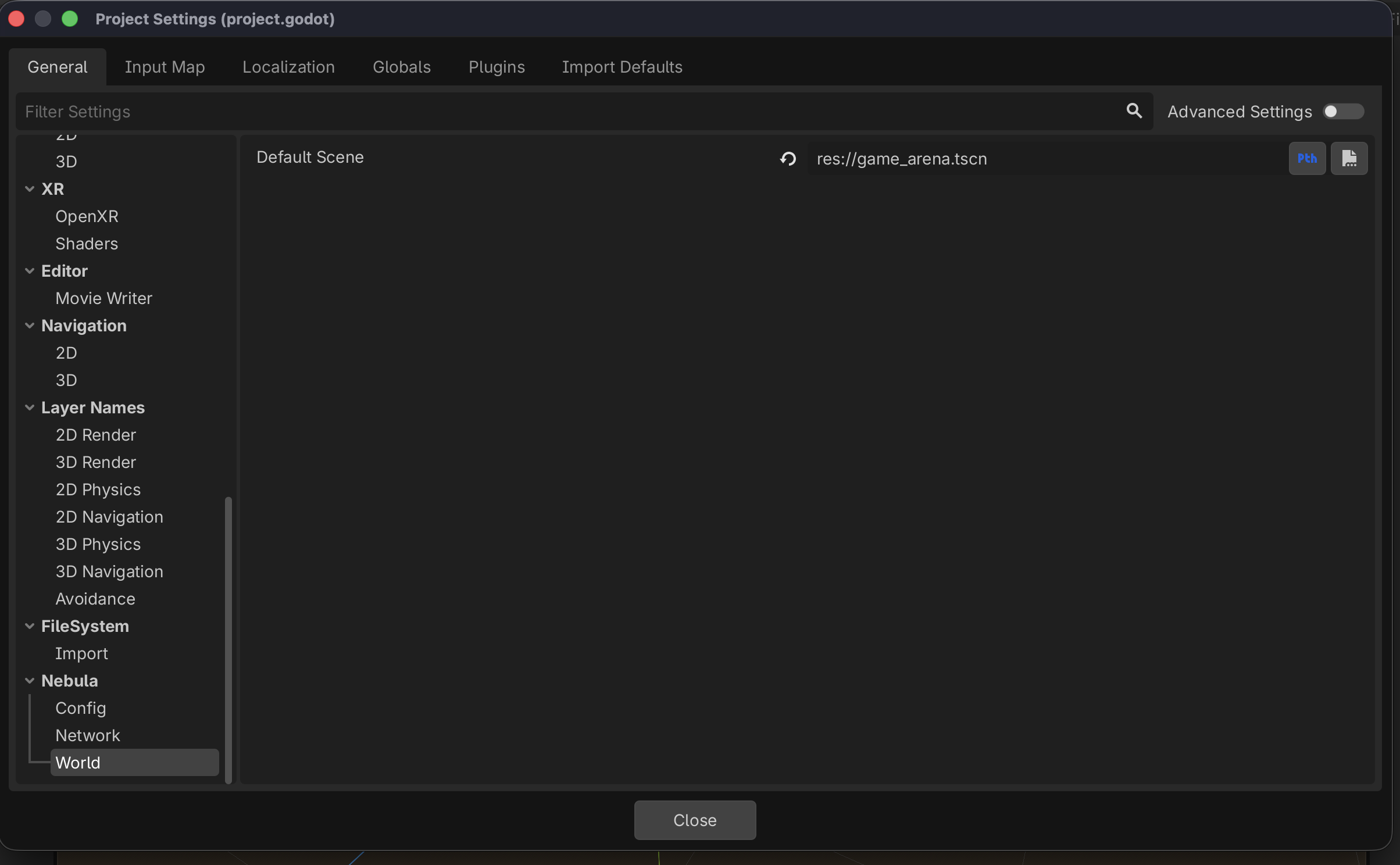Switch to Import Defaults tab
1400x865 pixels.
pos(622,67)
